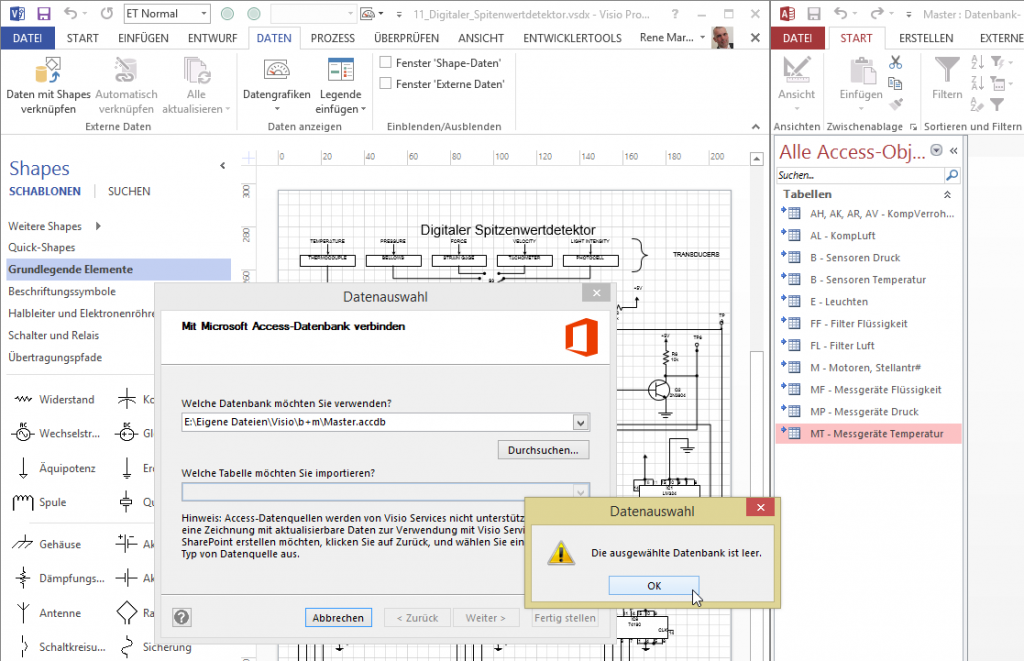Confirm the empty database warning with OK
Image resolution: width=1024 pixels, height=661 pixels.
pyautogui.click(x=653, y=585)
